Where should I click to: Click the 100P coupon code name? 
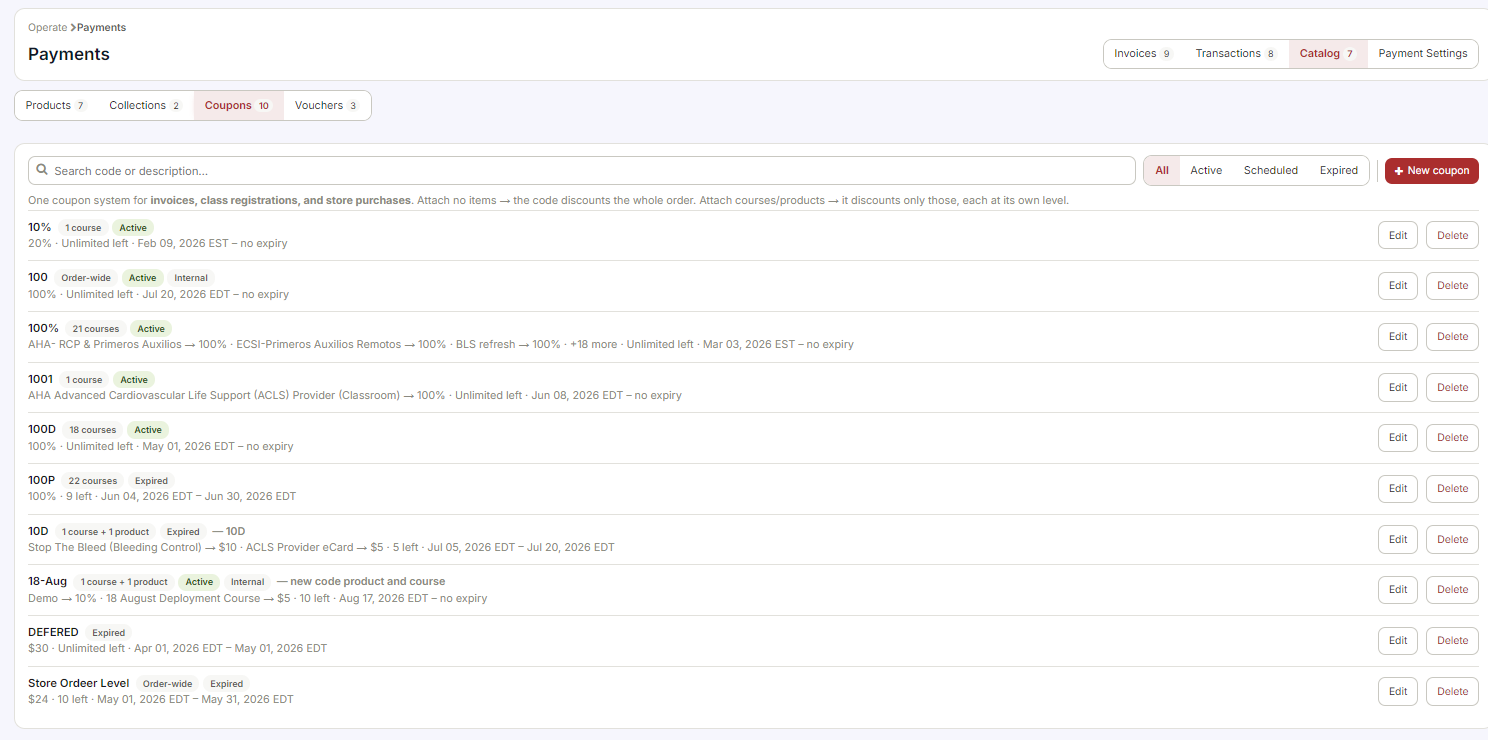42,480
